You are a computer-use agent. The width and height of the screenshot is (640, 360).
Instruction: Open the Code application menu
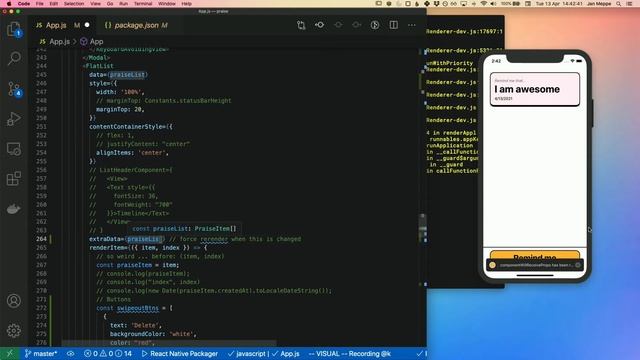click(x=24, y=4)
